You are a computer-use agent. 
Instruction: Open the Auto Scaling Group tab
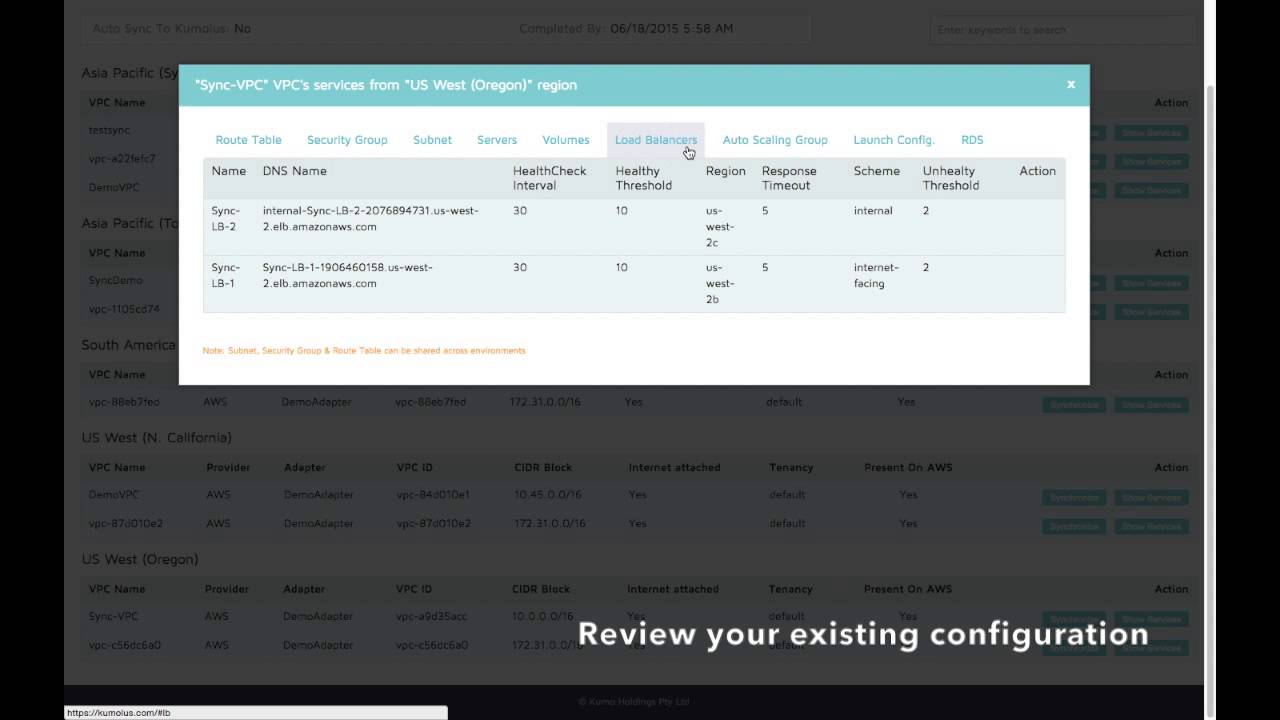(775, 140)
